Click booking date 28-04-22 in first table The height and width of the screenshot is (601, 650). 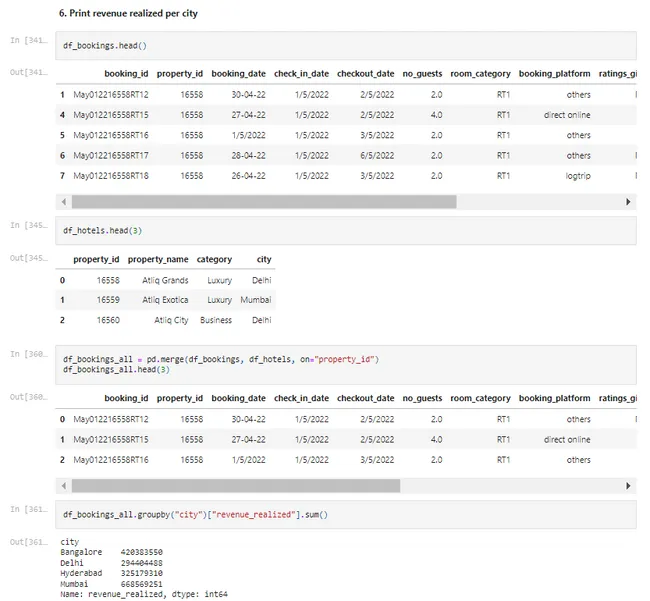[x=248, y=156]
